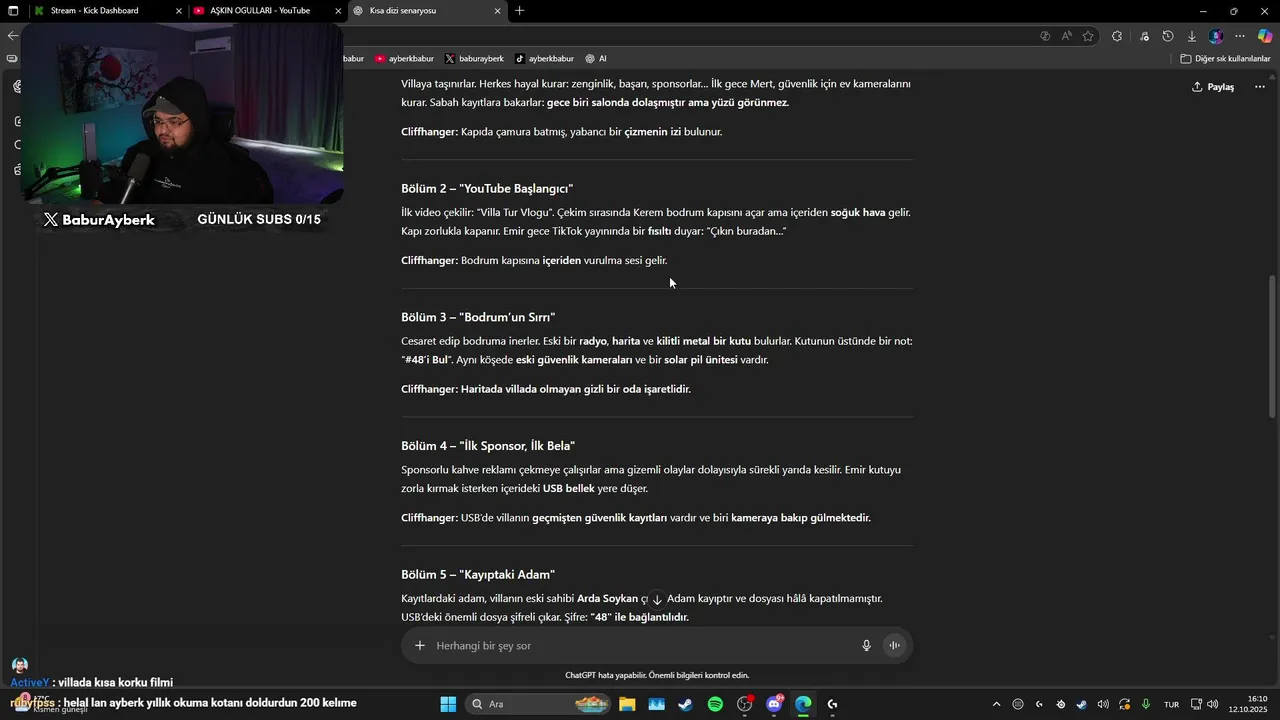Expand hidden system tray icons chevron
Viewport: 1280px width, 720px height.
point(996,704)
